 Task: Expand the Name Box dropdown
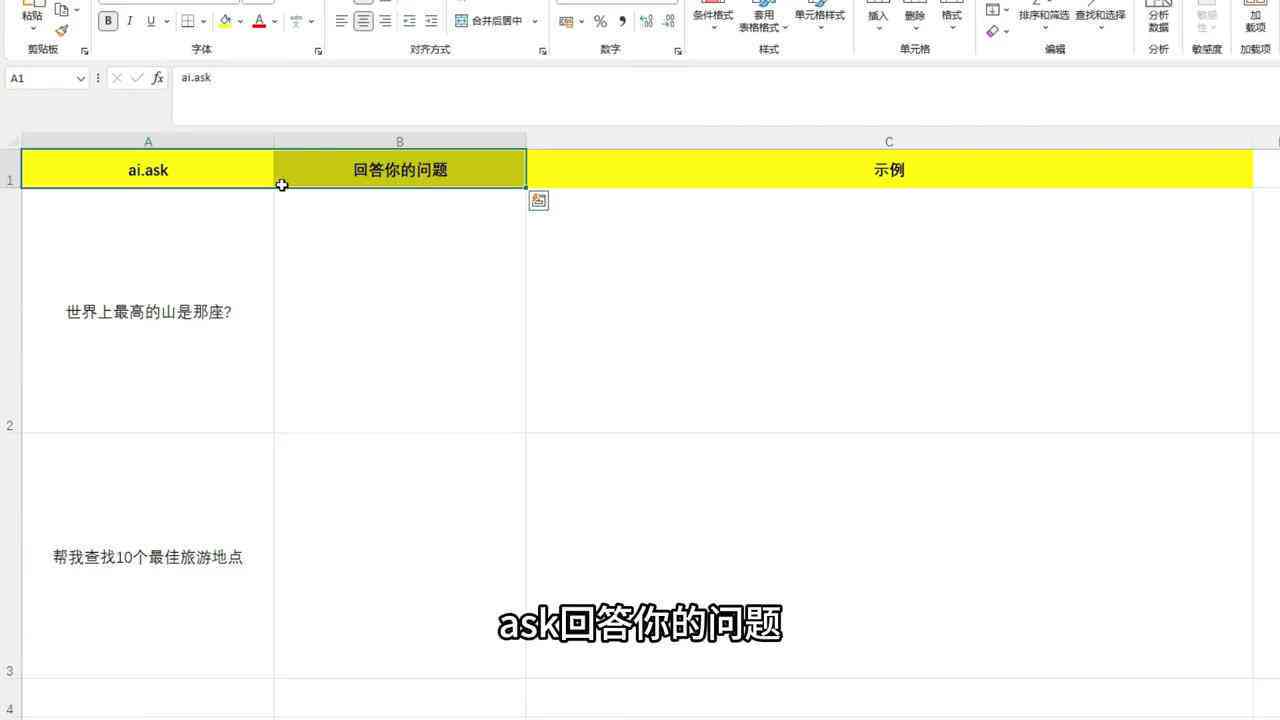pyautogui.click(x=81, y=78)
